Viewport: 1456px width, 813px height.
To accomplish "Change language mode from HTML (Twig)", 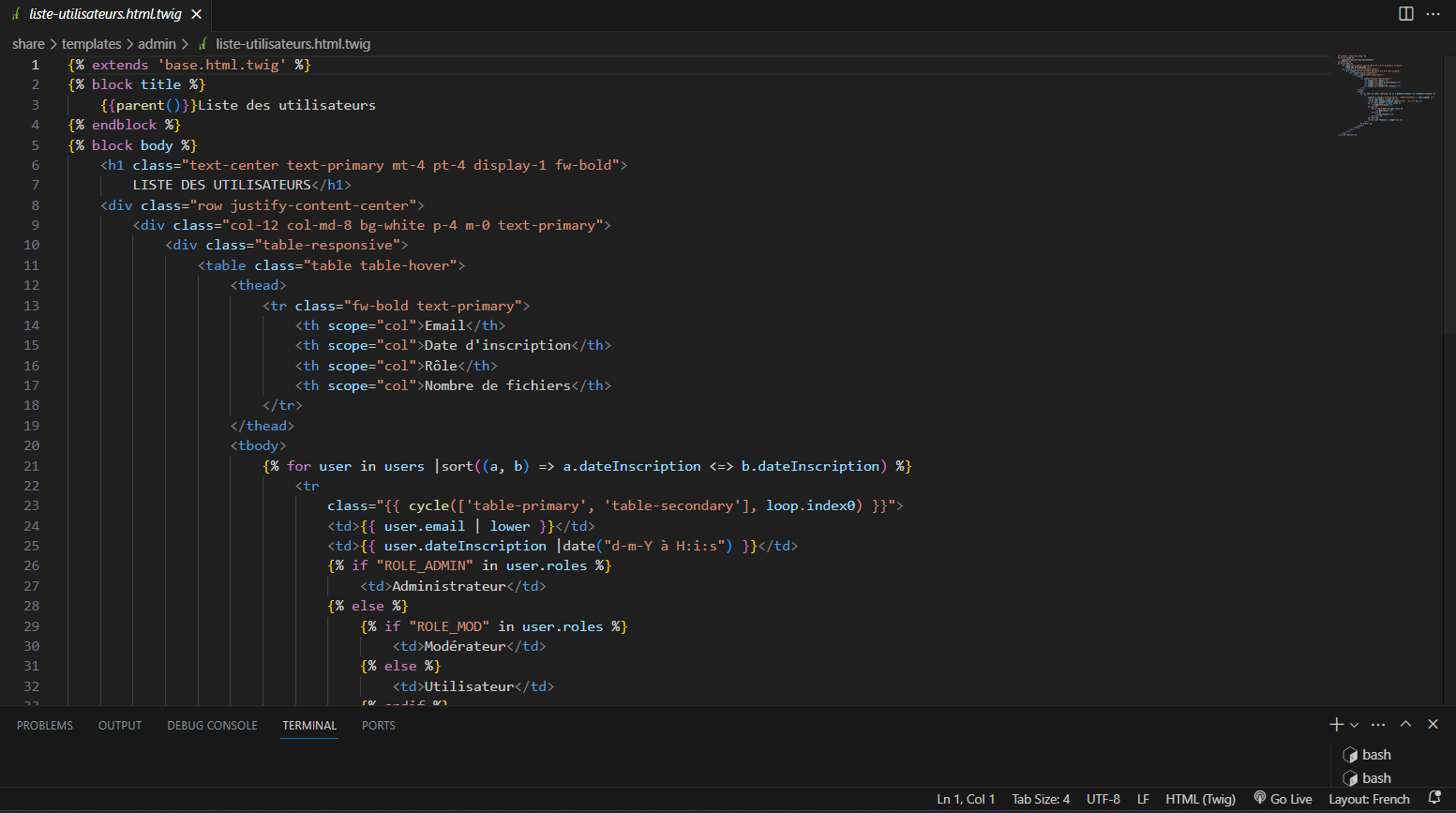I will point(1200,799).
